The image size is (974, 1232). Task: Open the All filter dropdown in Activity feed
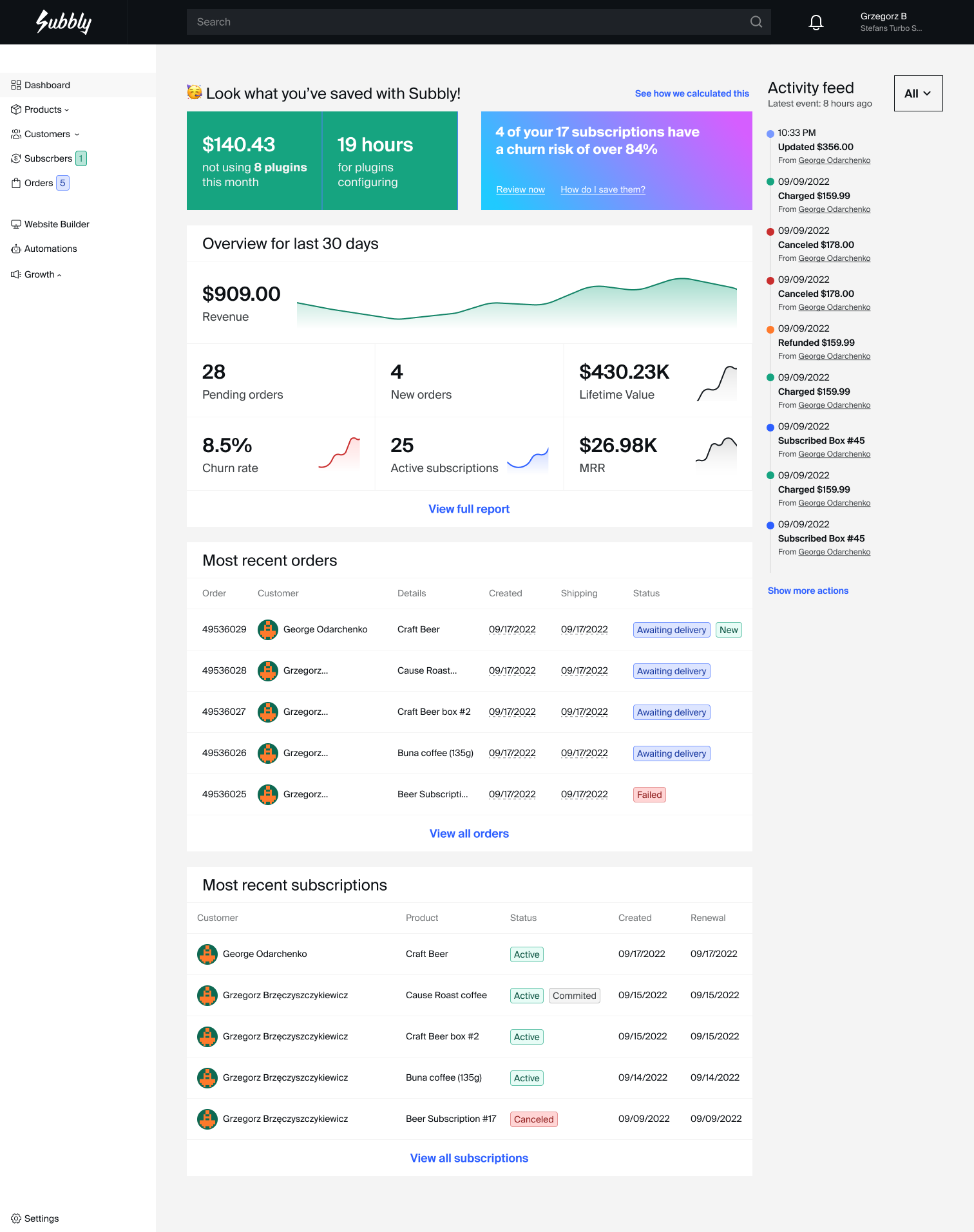[x=918, y=93]
